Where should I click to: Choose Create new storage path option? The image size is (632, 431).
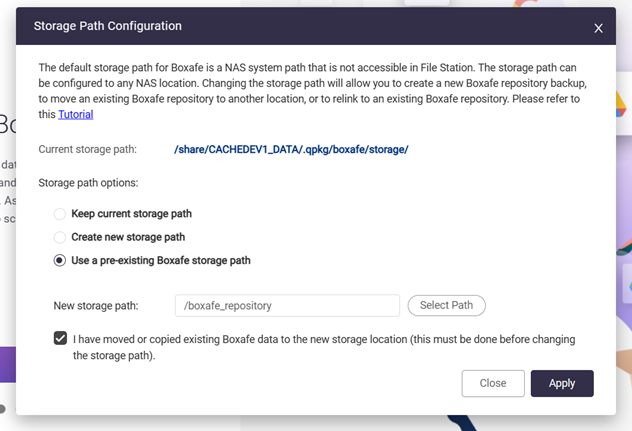pos(60,237)
